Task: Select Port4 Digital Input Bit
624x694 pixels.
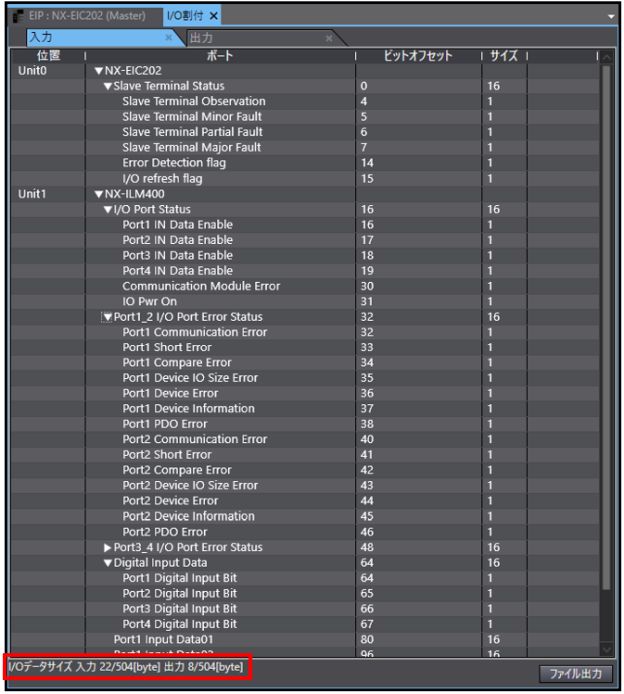Action: (x=305, y=625)
